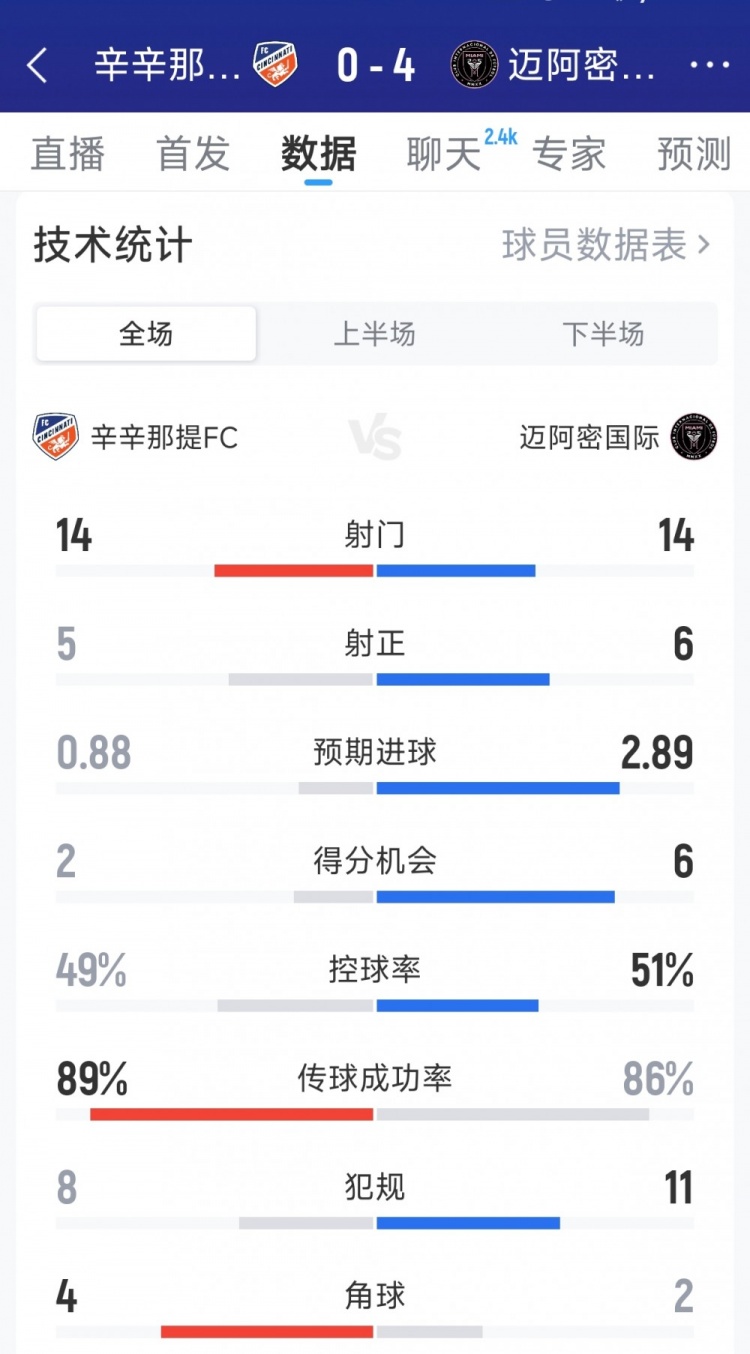
Task: Tap FC Cincinnati logo beside 辛辛那提FC
Action: click(x=56, y=437)
